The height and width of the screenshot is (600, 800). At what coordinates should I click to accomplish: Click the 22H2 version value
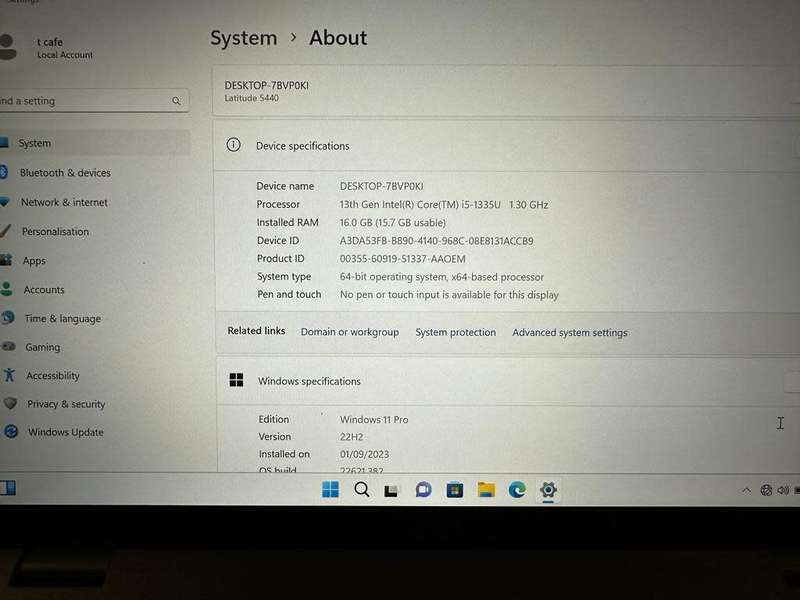click(x=352, y=437)
